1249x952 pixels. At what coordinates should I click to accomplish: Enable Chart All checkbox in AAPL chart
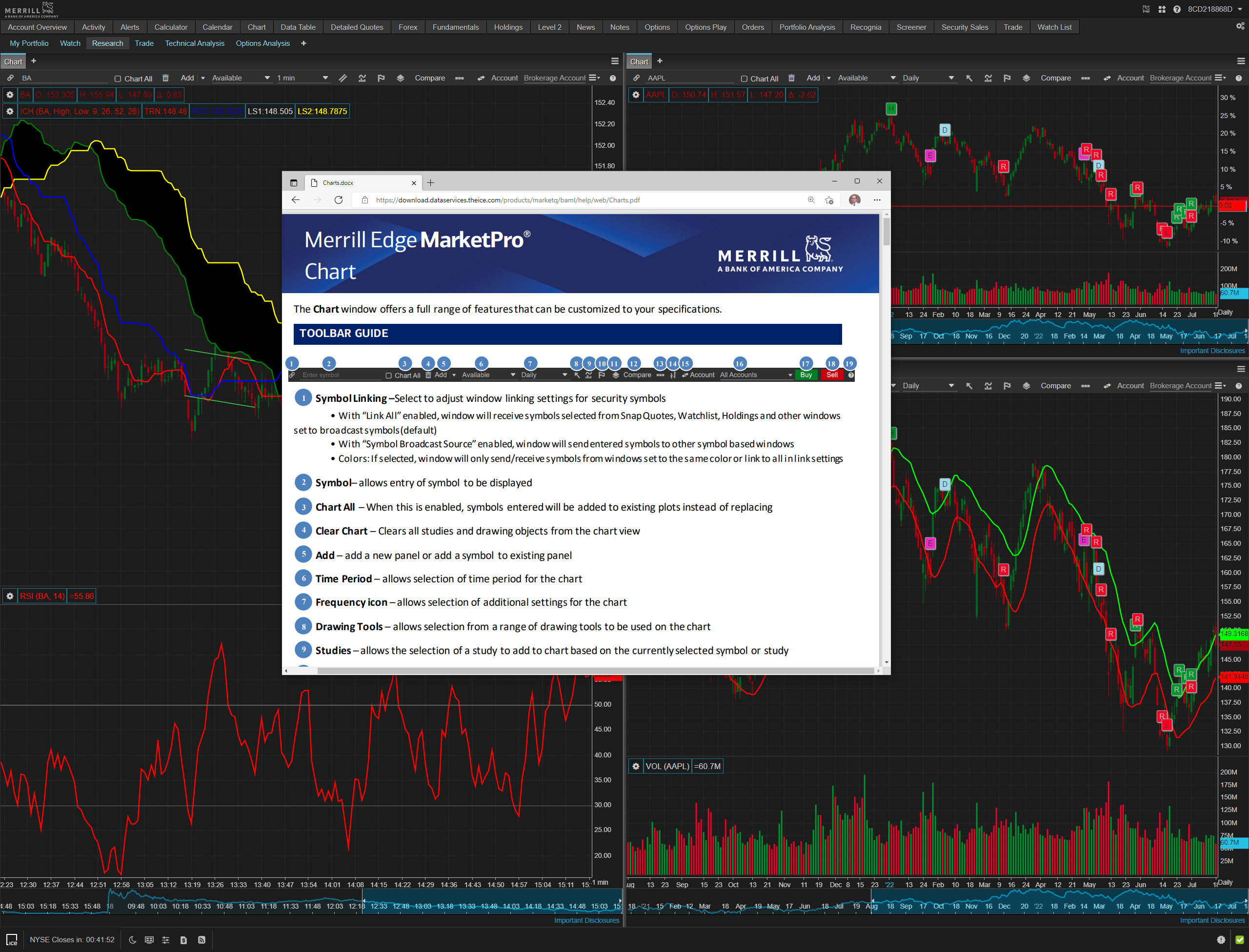[x=744, y=79]
